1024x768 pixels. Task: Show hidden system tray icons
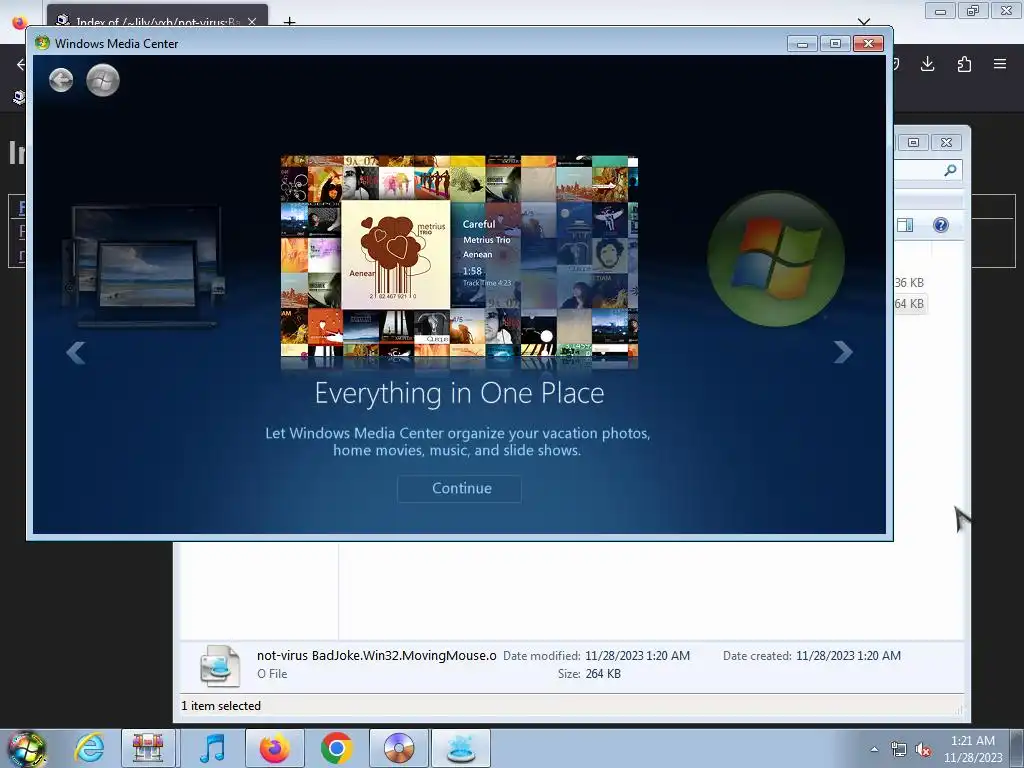[x=874, y=749]
